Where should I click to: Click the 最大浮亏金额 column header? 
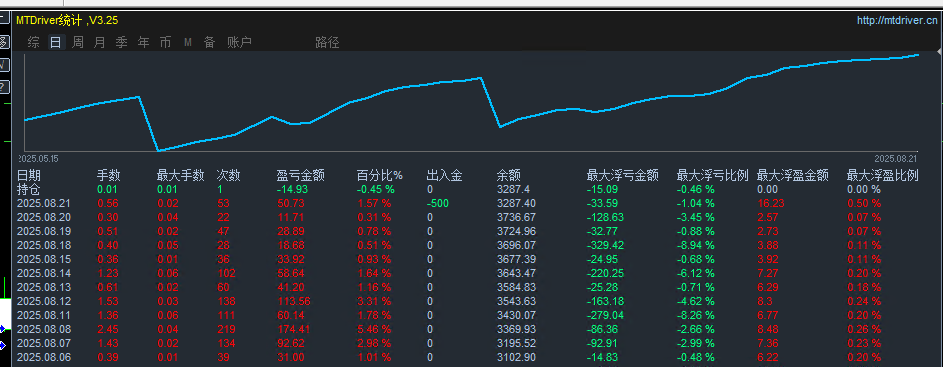[622, 176]
